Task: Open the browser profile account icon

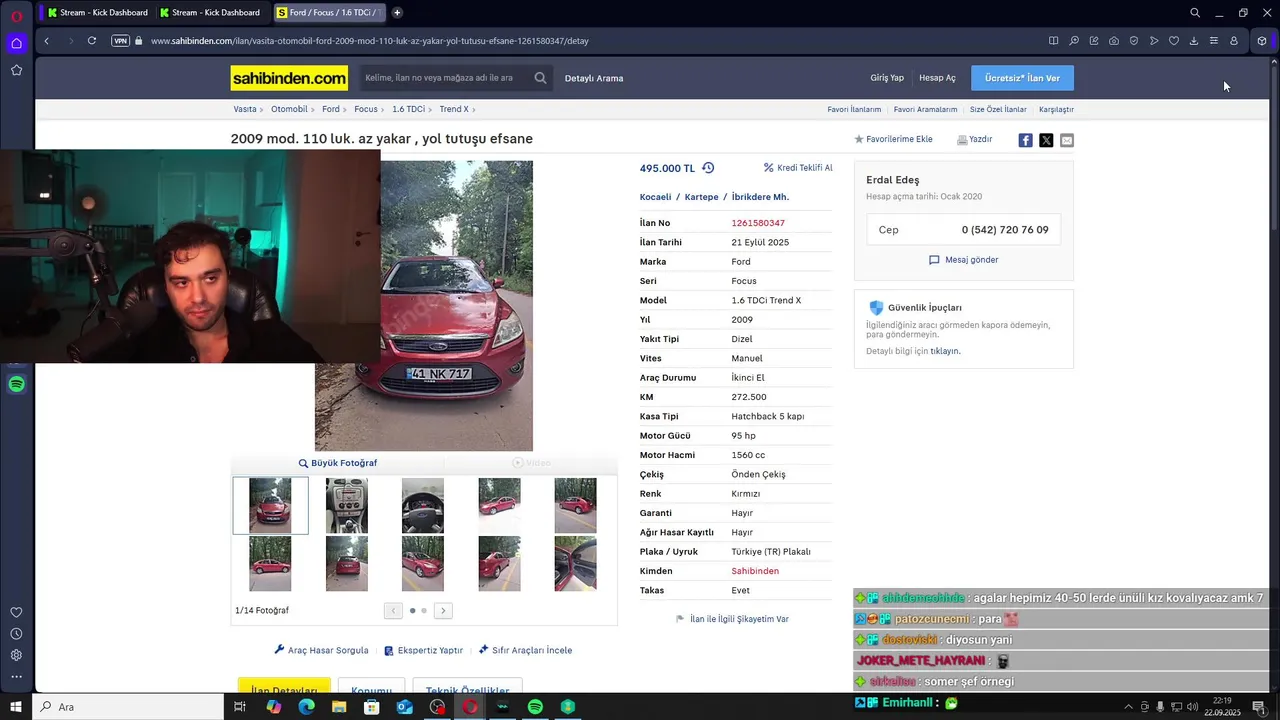Action: (1234, 41)
